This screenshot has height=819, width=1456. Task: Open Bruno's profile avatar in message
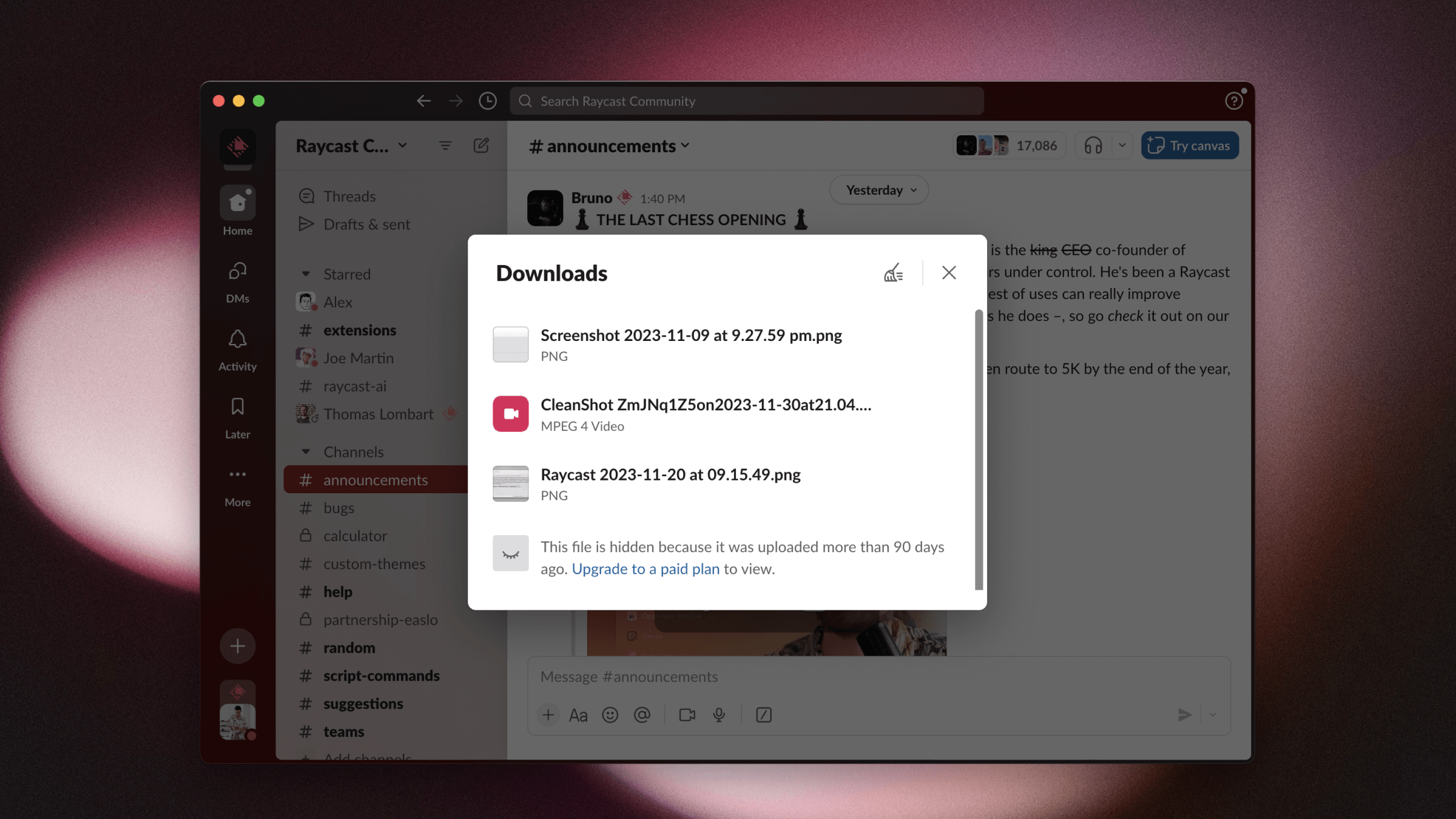pos(545,208)
